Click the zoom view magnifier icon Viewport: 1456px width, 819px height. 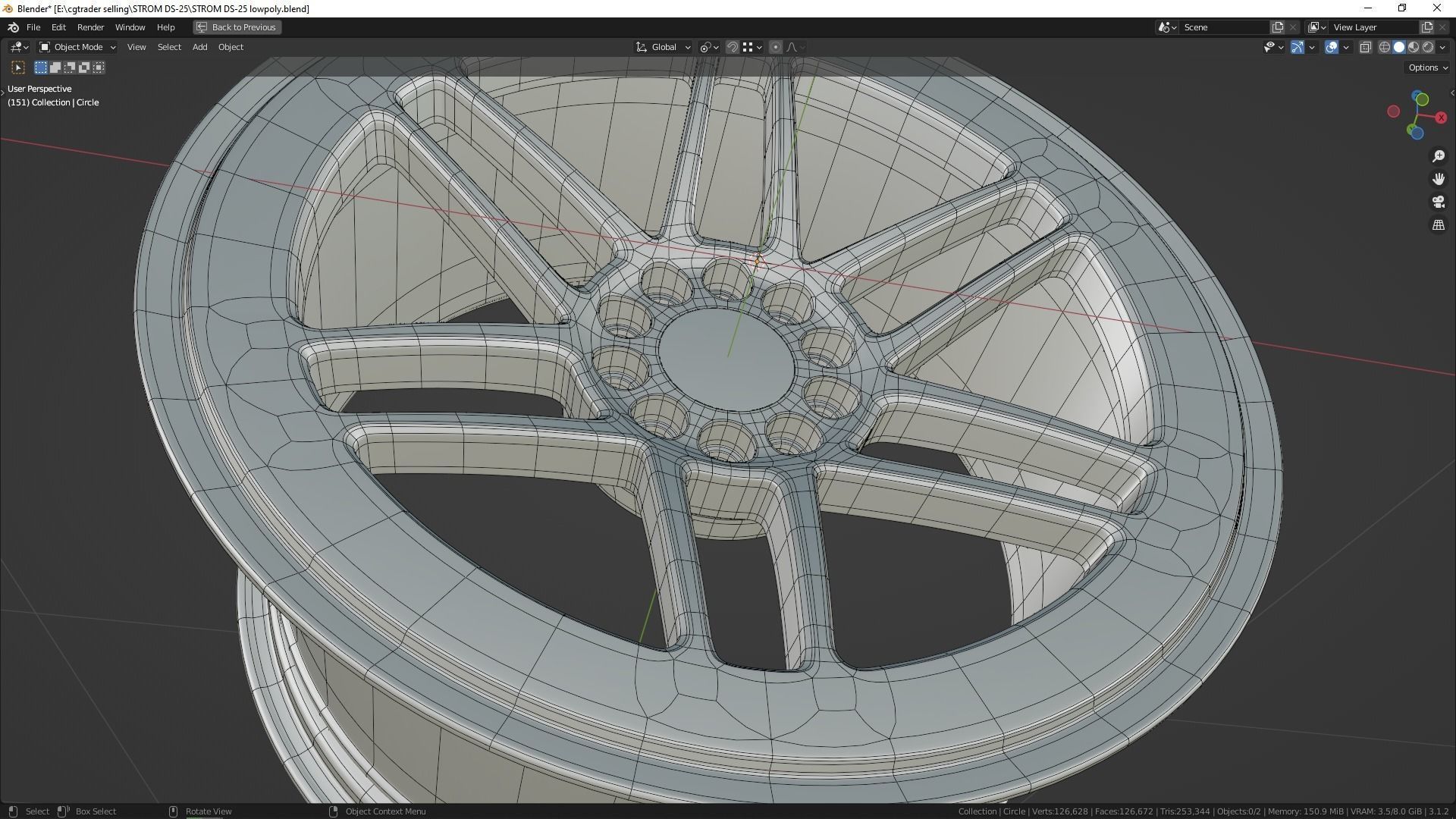(1439, 156)
